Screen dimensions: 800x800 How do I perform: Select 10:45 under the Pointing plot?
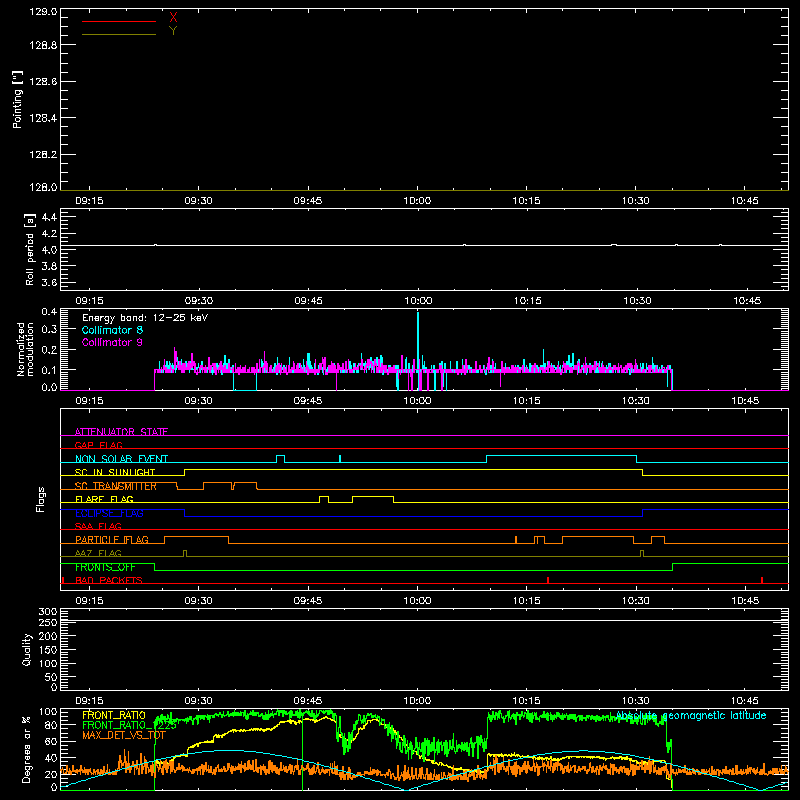744,201
